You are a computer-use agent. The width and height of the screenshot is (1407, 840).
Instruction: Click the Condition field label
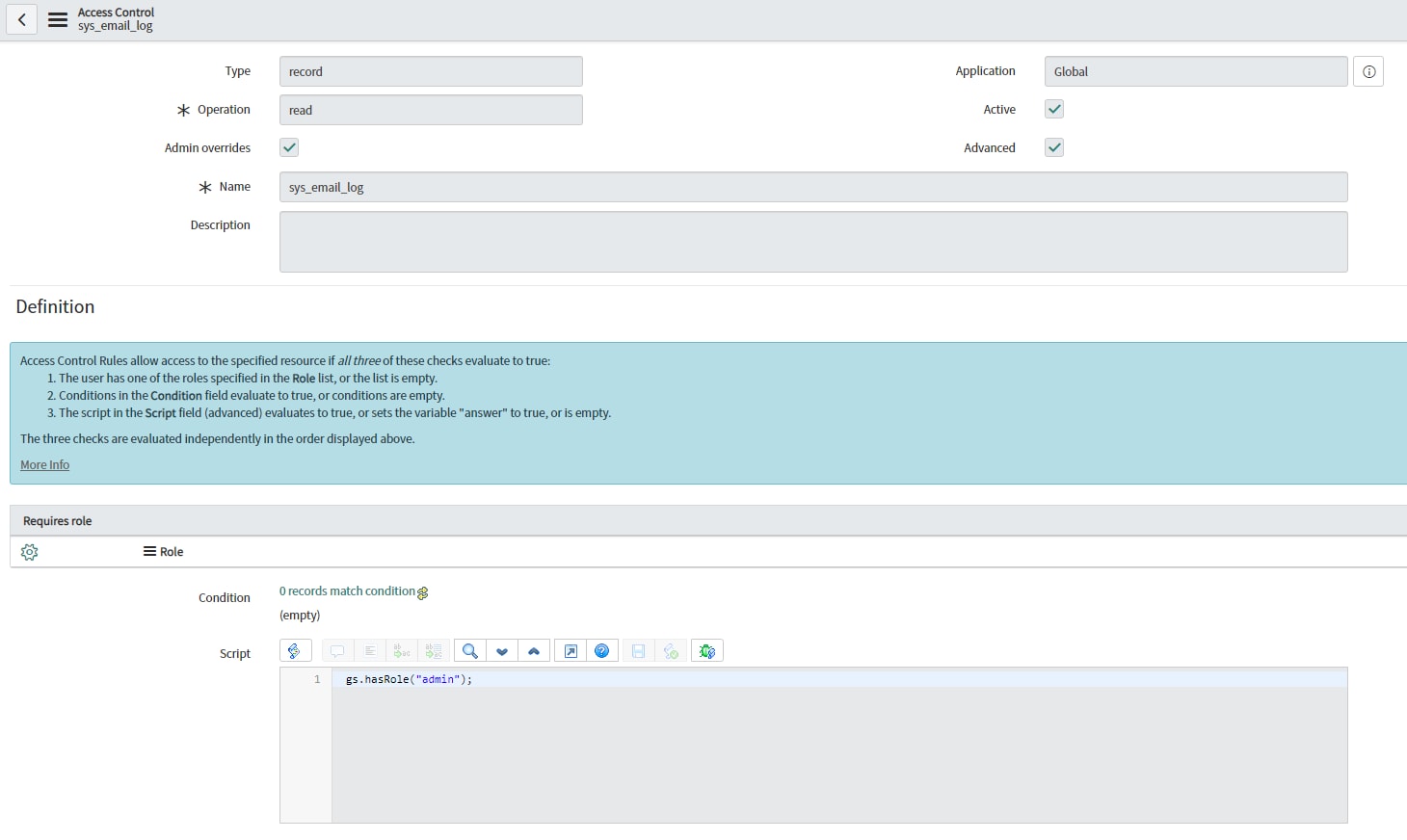coord(225,597)
